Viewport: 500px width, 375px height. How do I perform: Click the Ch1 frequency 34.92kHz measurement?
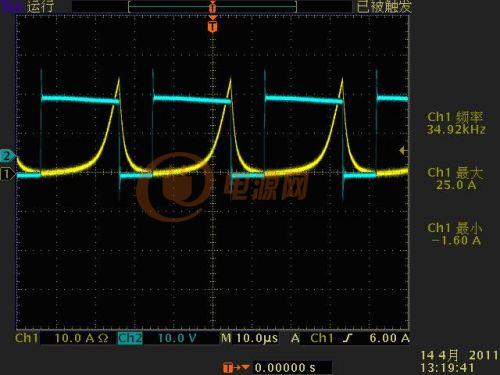456,123
